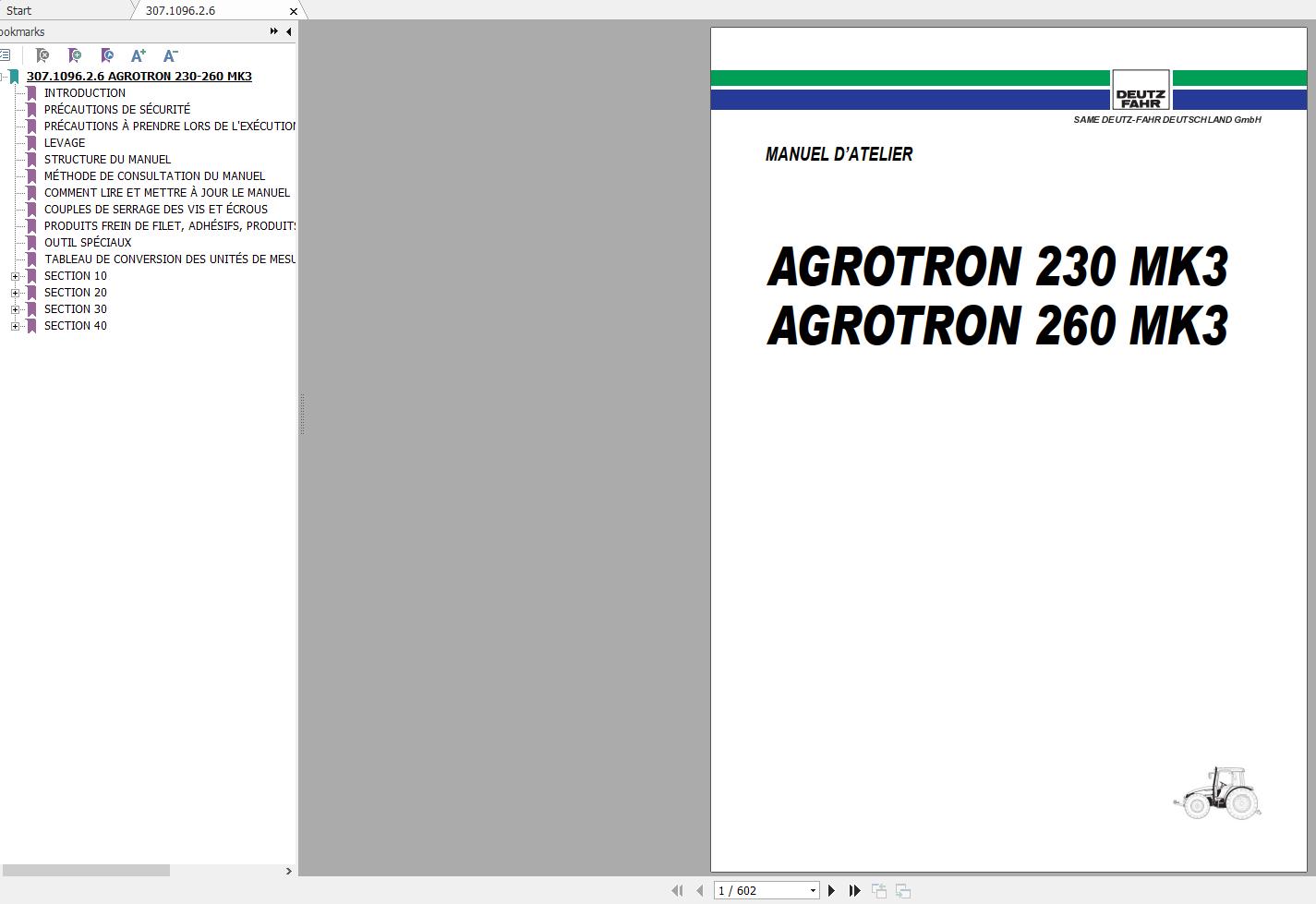Open the LEVAGE bookmark
This screenshot has width=1316, height=904.
pyautogui.click(x=65, y=142)
